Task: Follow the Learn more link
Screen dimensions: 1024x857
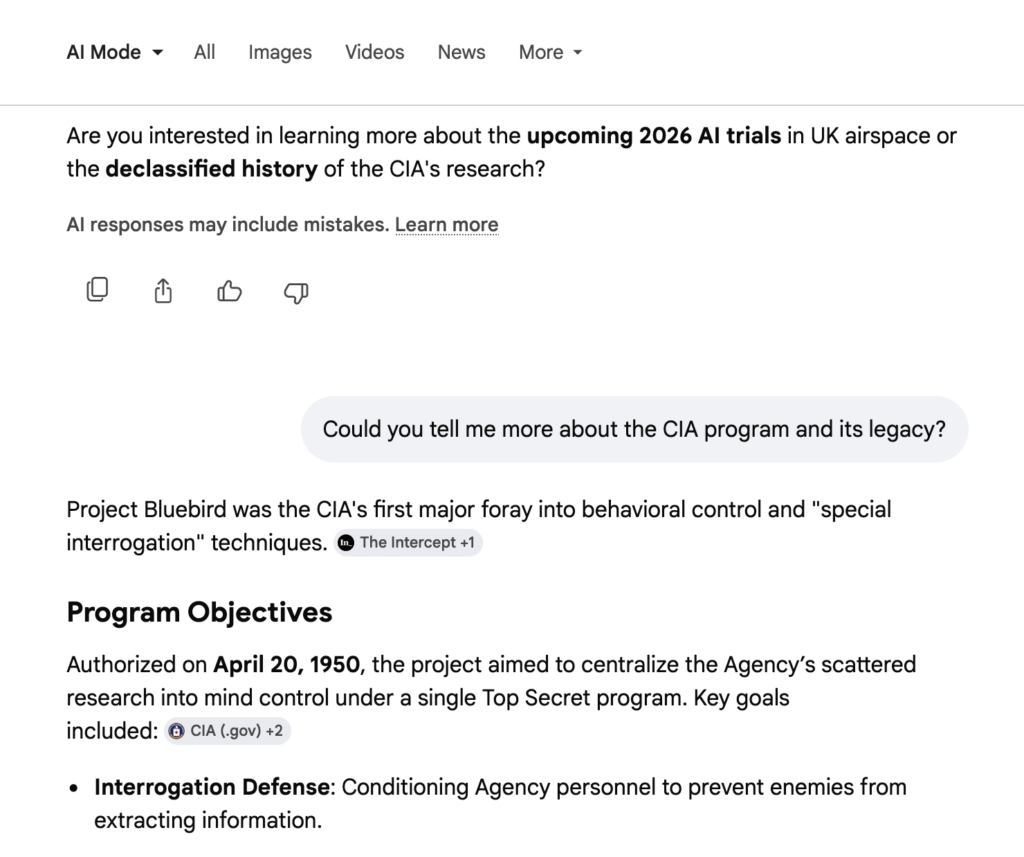Action: click(x=446, y=225)
